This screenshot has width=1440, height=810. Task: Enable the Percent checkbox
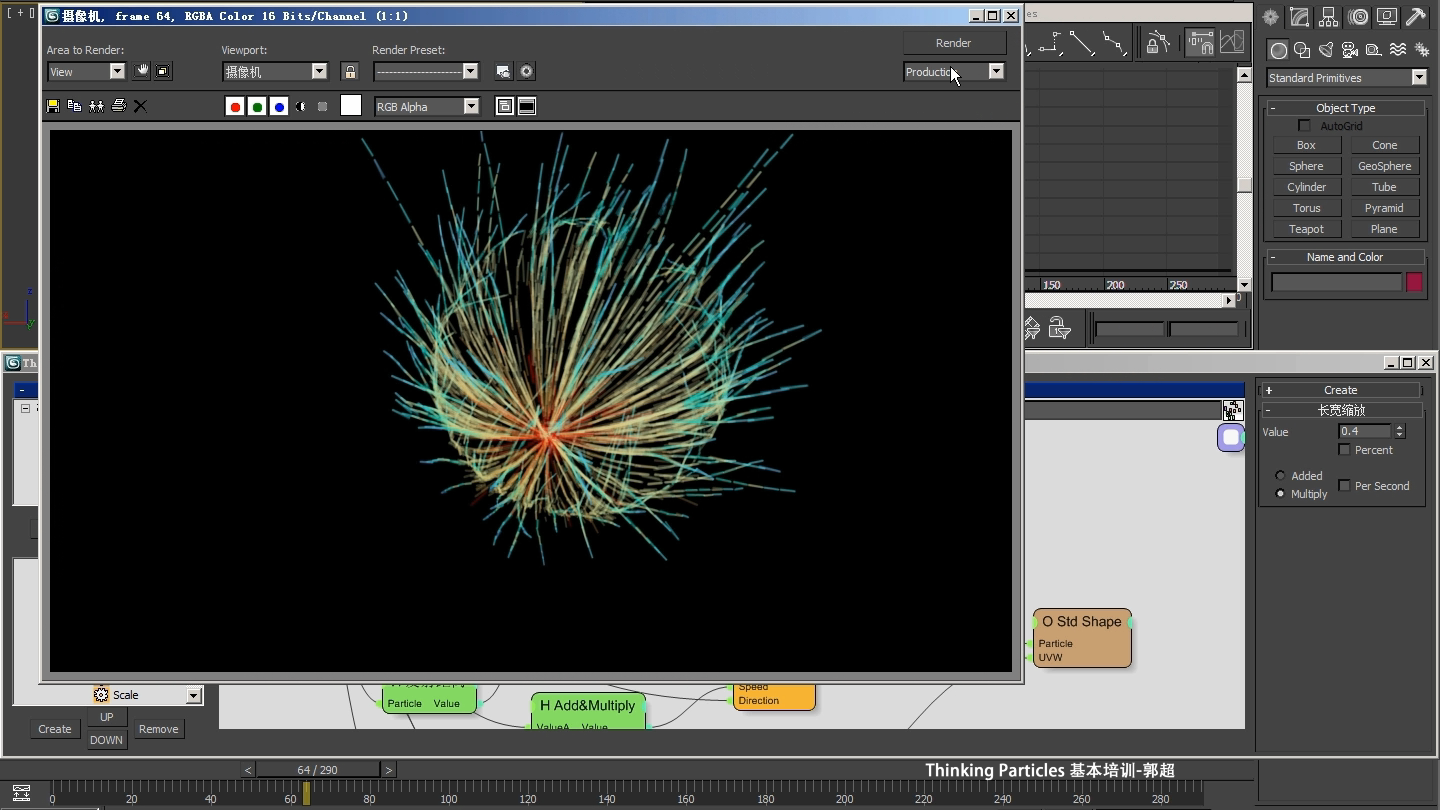pyautogui.click(x=1344, y=450)
